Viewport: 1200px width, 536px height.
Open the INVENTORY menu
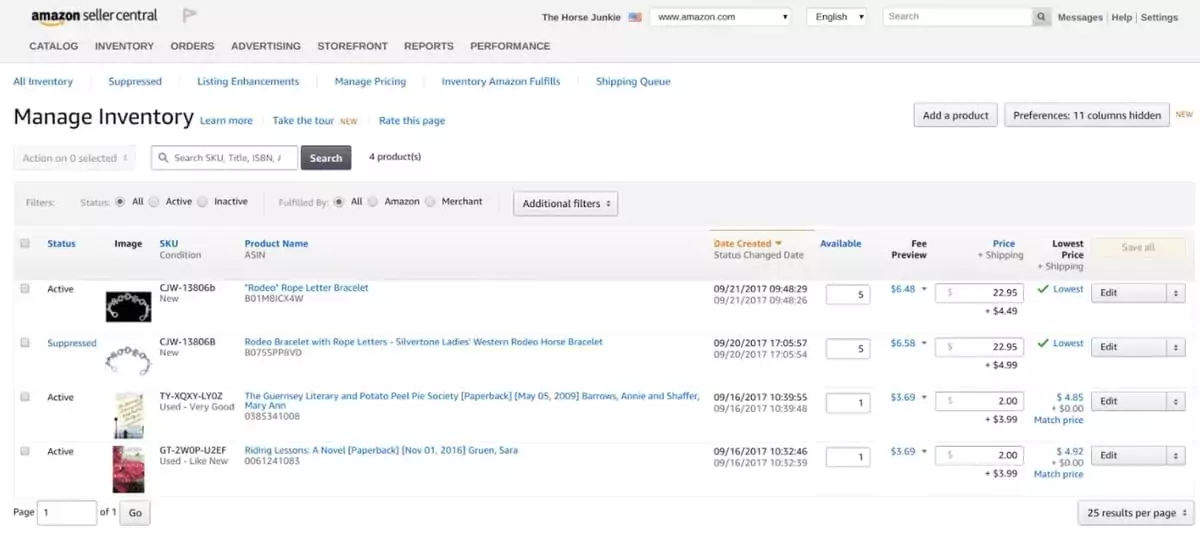coord(124,46)
